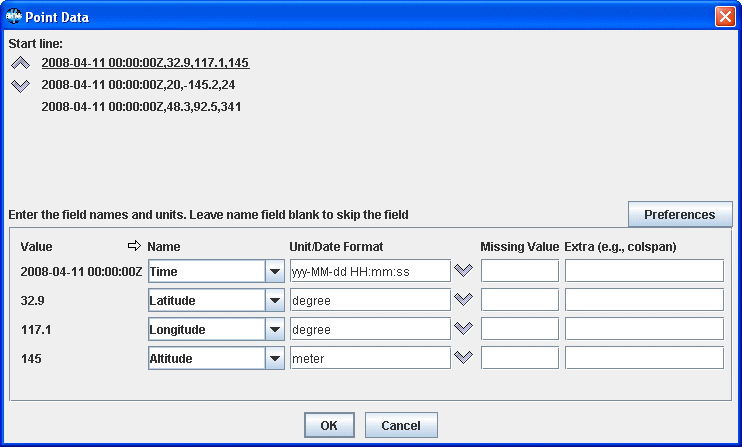The width and height of the screenshot is (742, 447).
Task: Click the Missing Value column header
Action: [520, 246]
